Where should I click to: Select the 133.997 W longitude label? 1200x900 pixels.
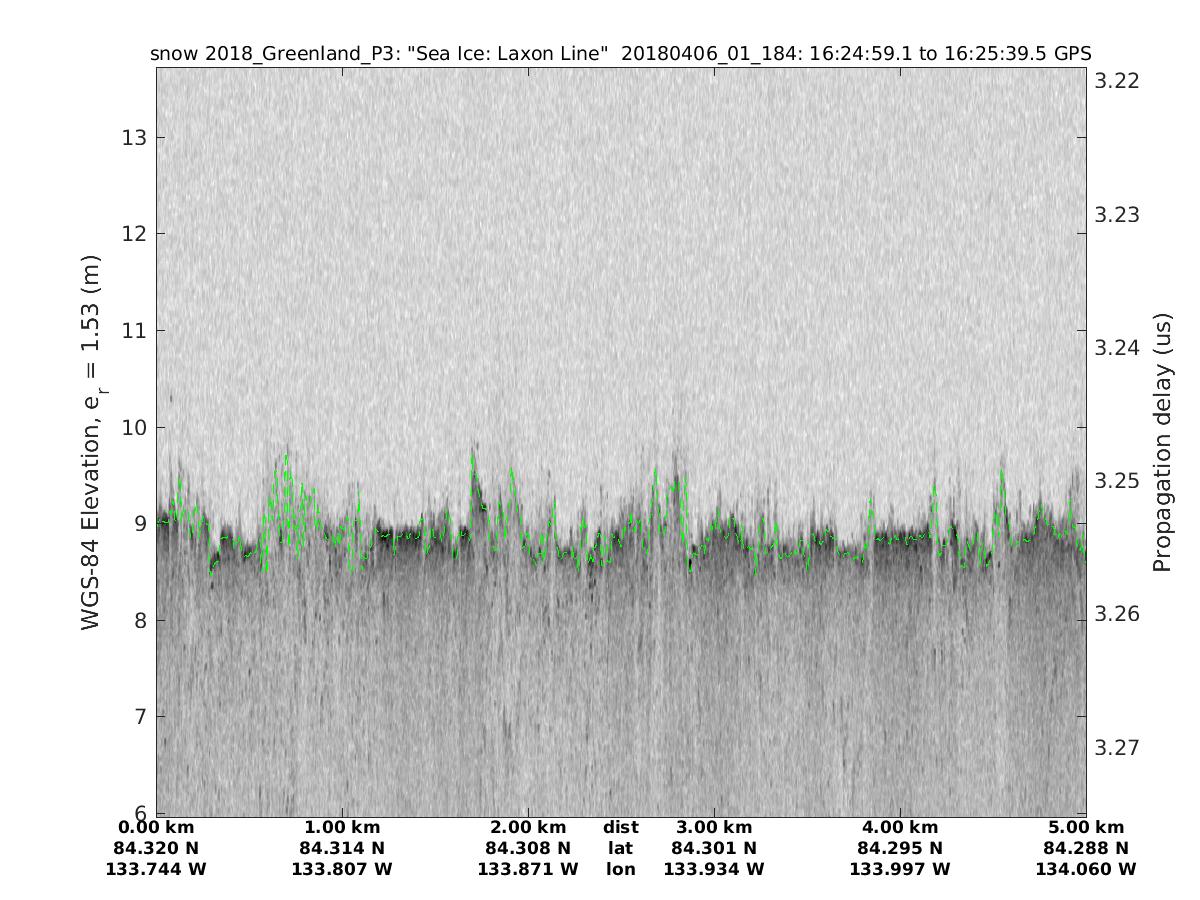click(x=900, y=870)
